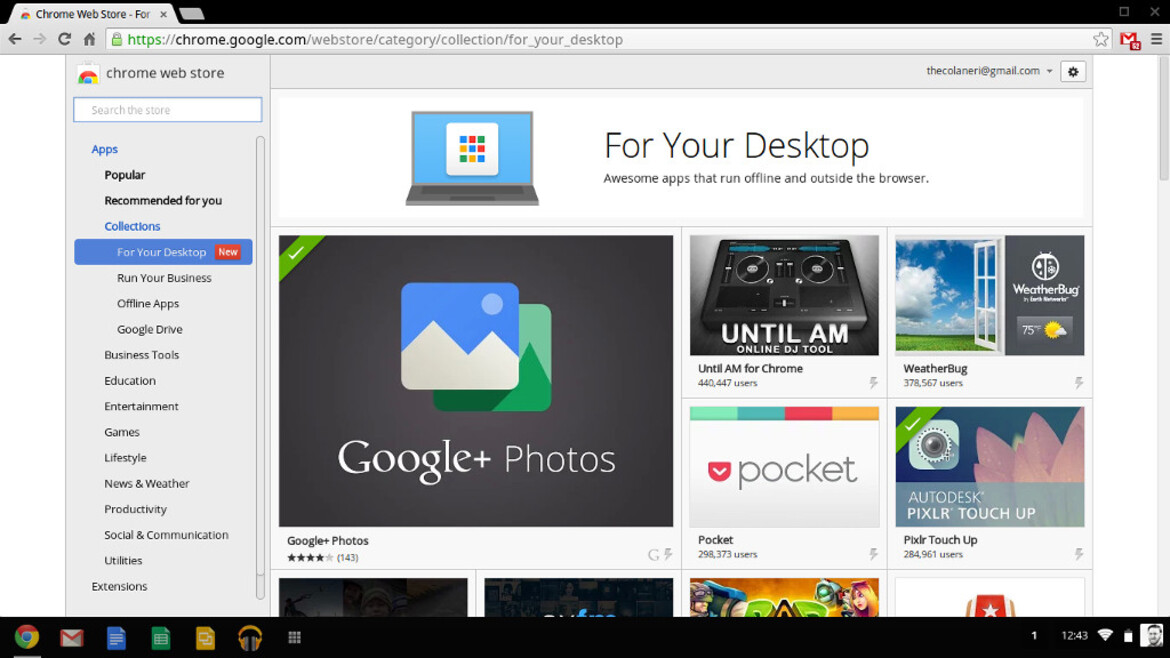Click the Wi-Fi status icon
This screenshot has height=658, width=1170.
coord(1105,636)
